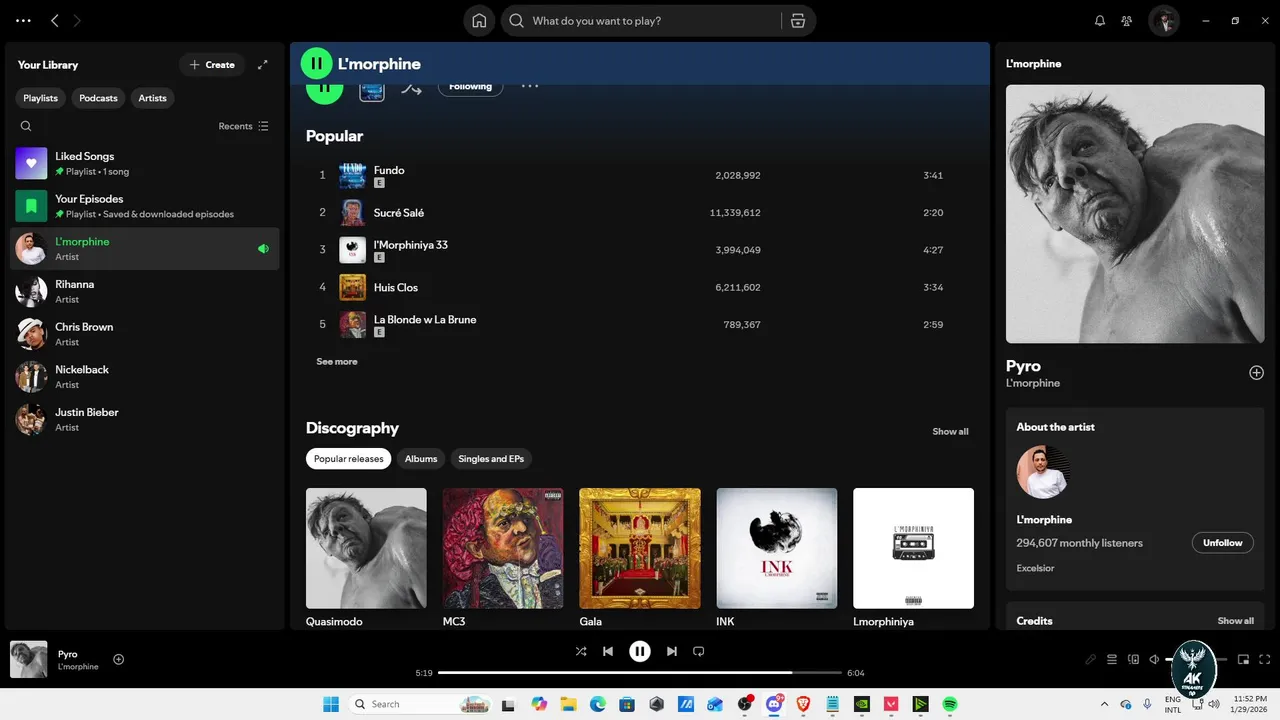The width and height of the screenshot is (1280, 720).
Task: Play the track Fundo
Action: (640, 175)
